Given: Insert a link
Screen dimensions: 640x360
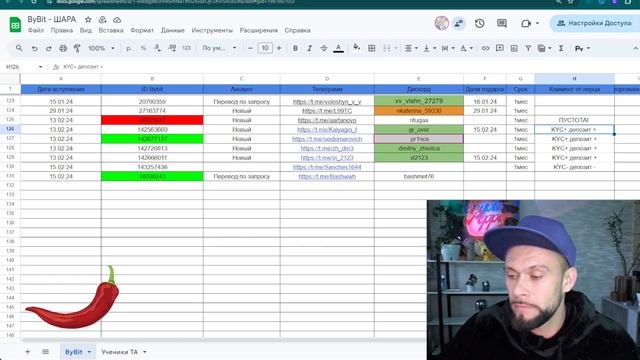Looking at the screenshot, I should tap(485, 48).
